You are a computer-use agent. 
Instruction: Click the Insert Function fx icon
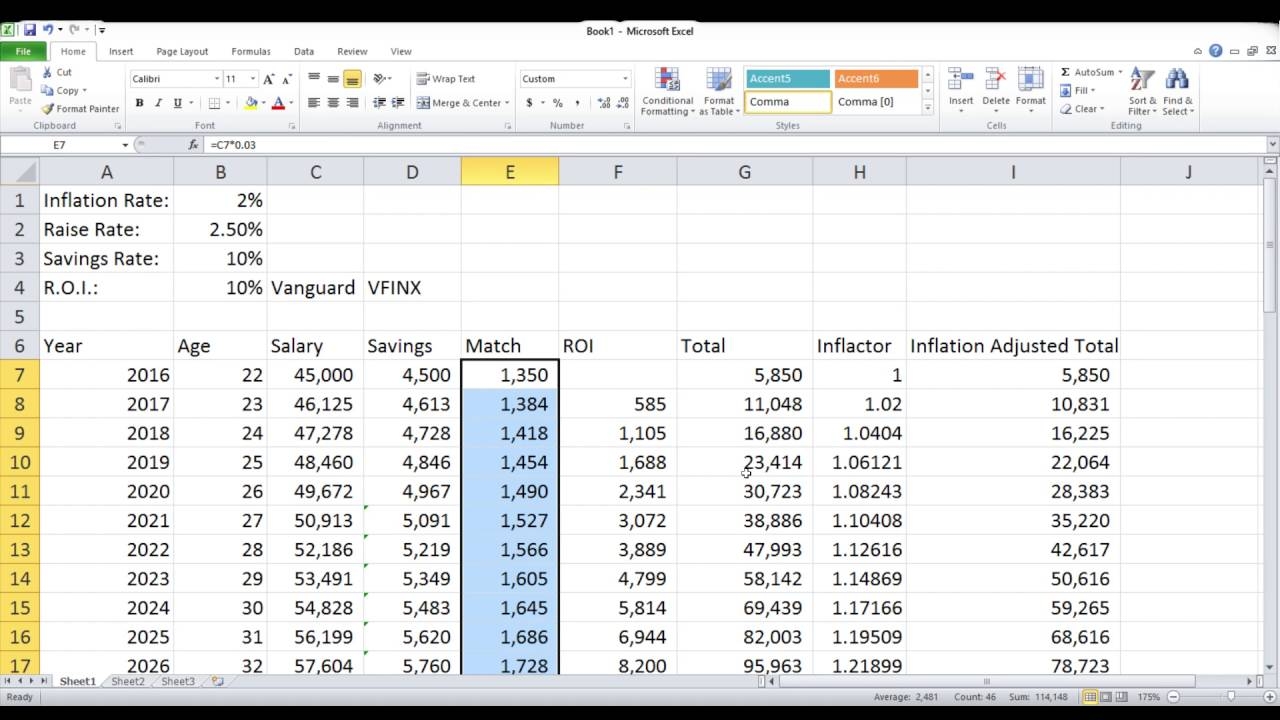tap(194, 145)
